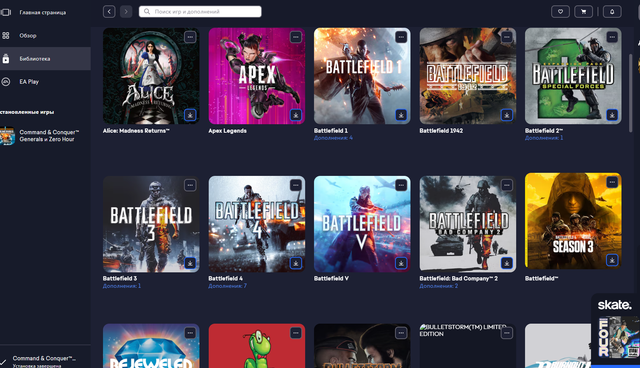Open the shopping cart icon
Screen dimensions: 640x368
tap(584, 12)
